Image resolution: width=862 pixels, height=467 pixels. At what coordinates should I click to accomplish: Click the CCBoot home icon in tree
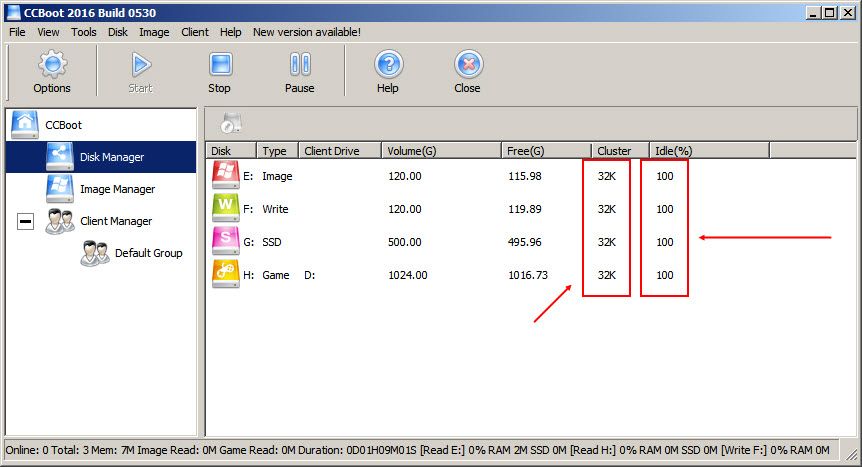[x=25, y=125]
